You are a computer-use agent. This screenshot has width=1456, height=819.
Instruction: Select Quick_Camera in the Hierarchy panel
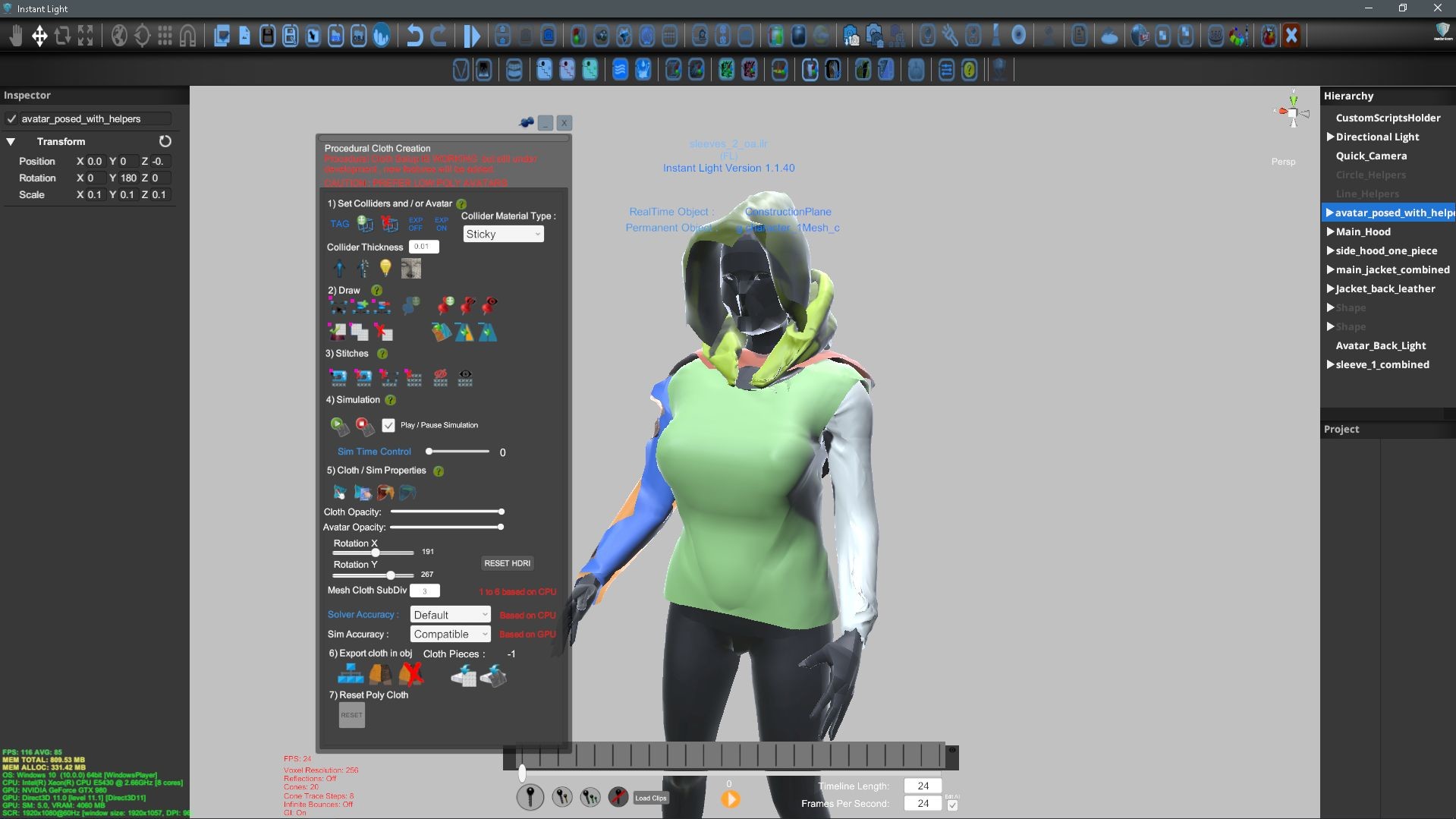[x=1370, y=156]
